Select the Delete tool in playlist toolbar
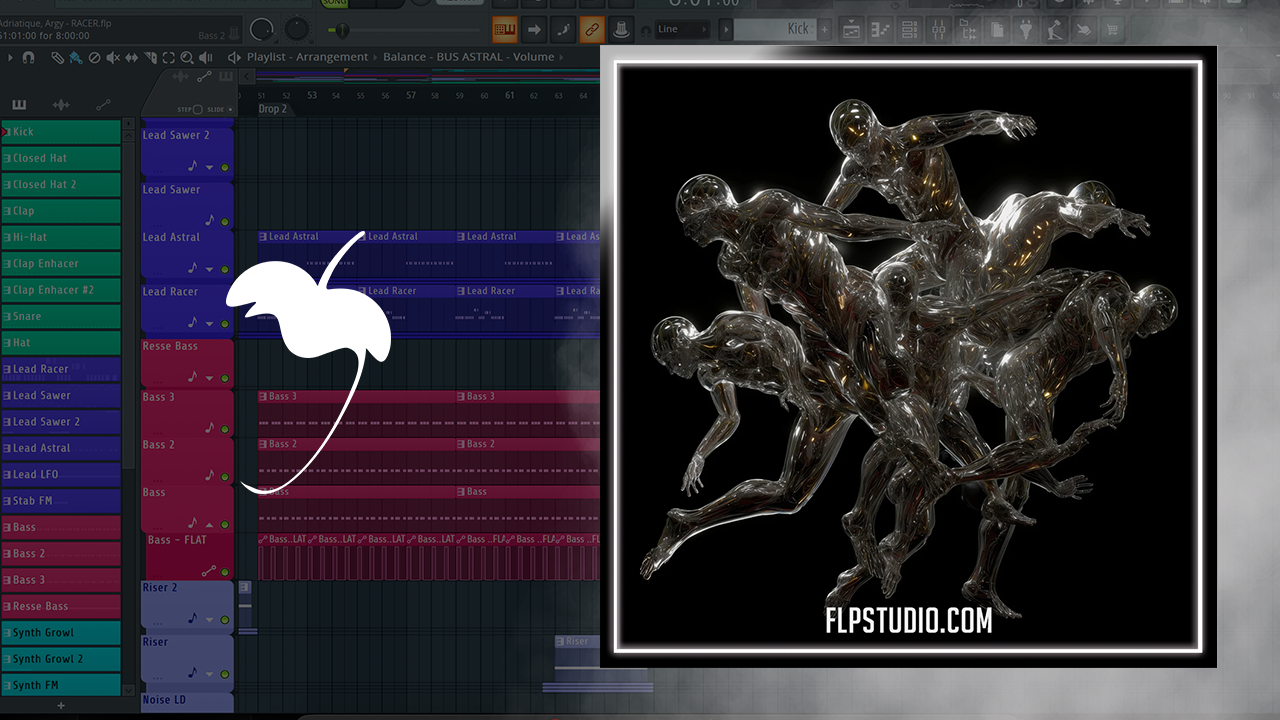This screenshot has height=720, width=1280. coord(94,57)
